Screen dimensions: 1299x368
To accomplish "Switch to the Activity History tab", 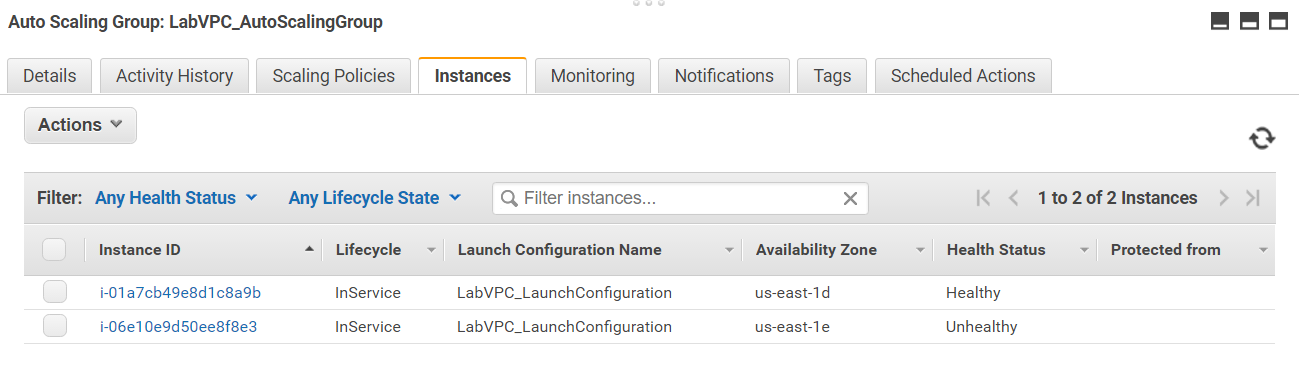I will [x=174, y=76].
